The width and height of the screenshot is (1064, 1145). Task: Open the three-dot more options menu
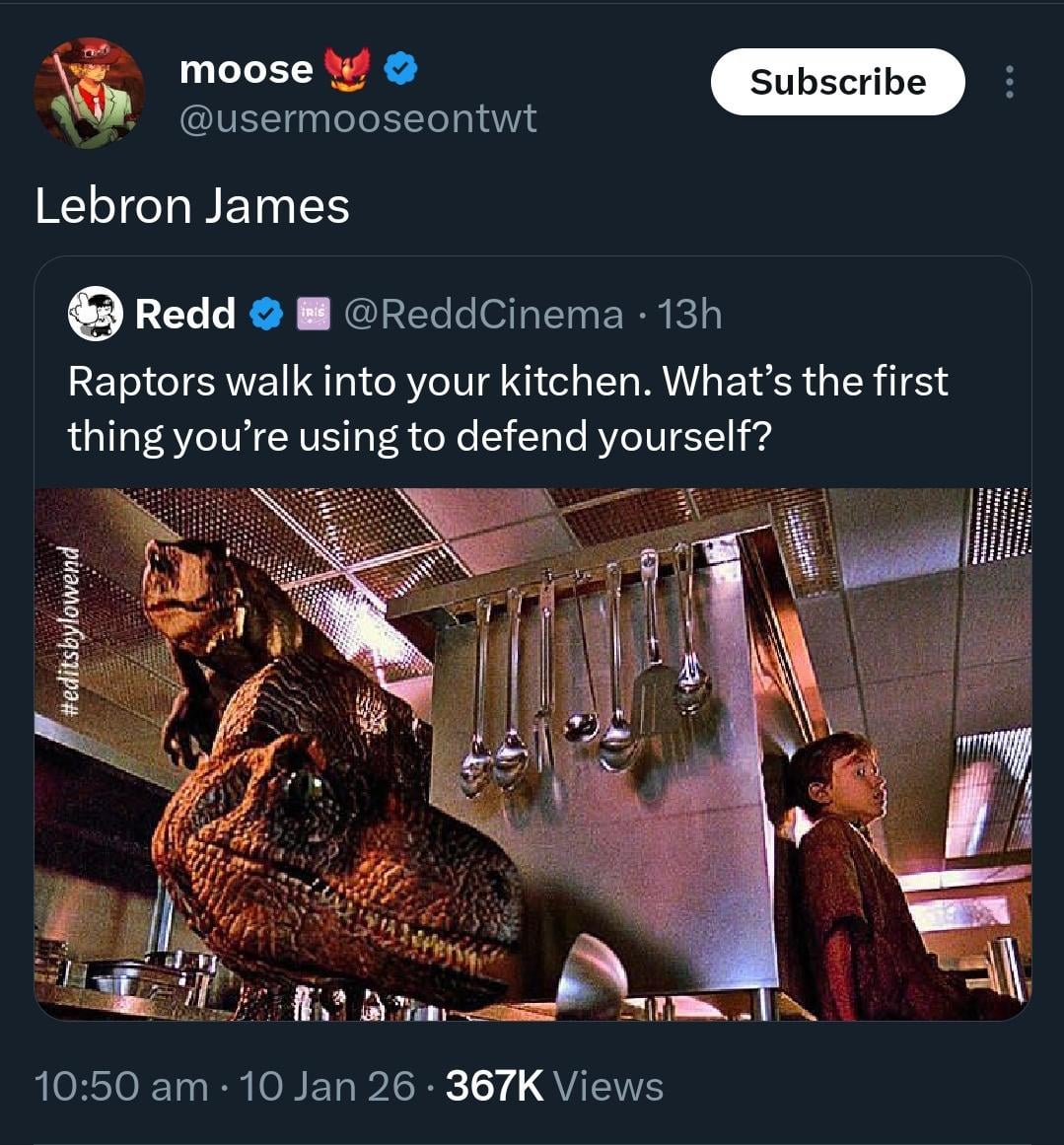(x=1009, y=82)
